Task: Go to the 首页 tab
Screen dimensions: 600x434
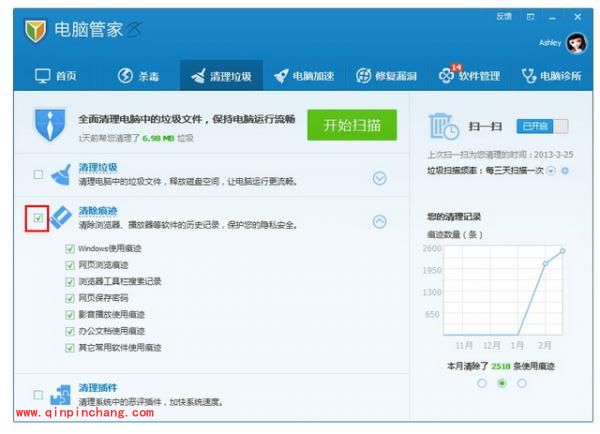Action: click(x=55, y=76)
